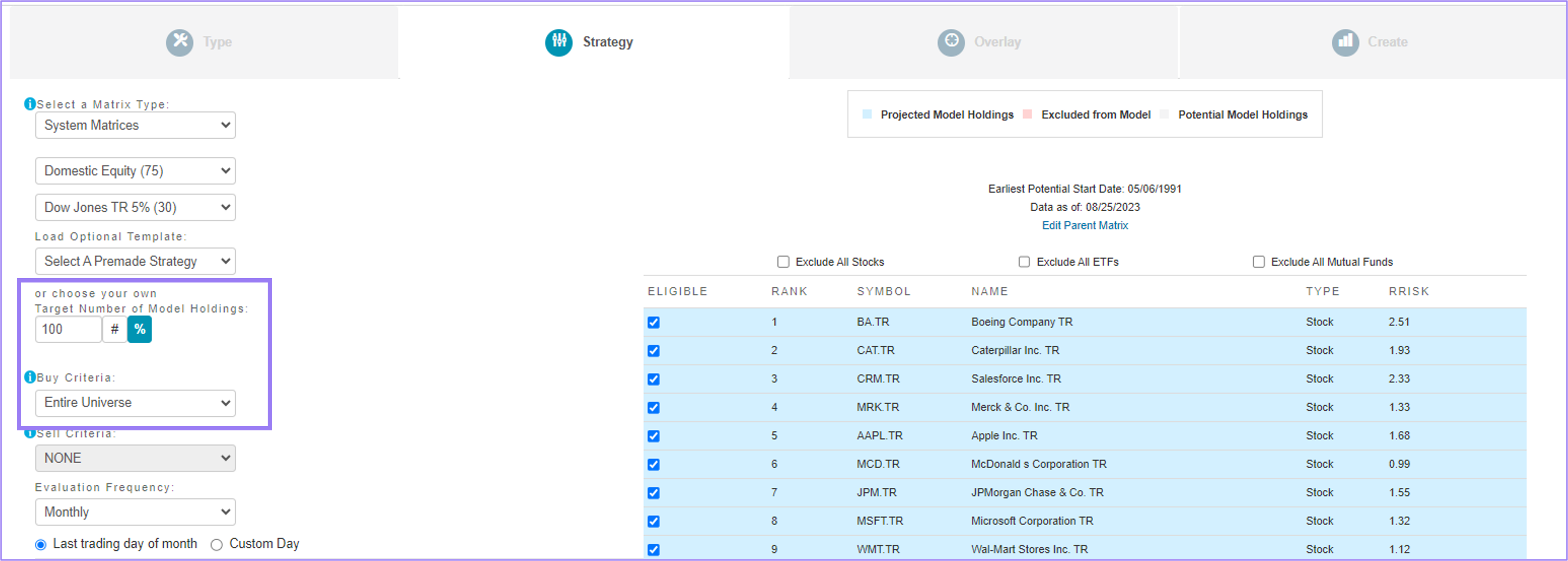Uncheck eligibility for Apple Inc. TR
The width and height of the screenshot is (1568, 561).
tap(654, 436)
